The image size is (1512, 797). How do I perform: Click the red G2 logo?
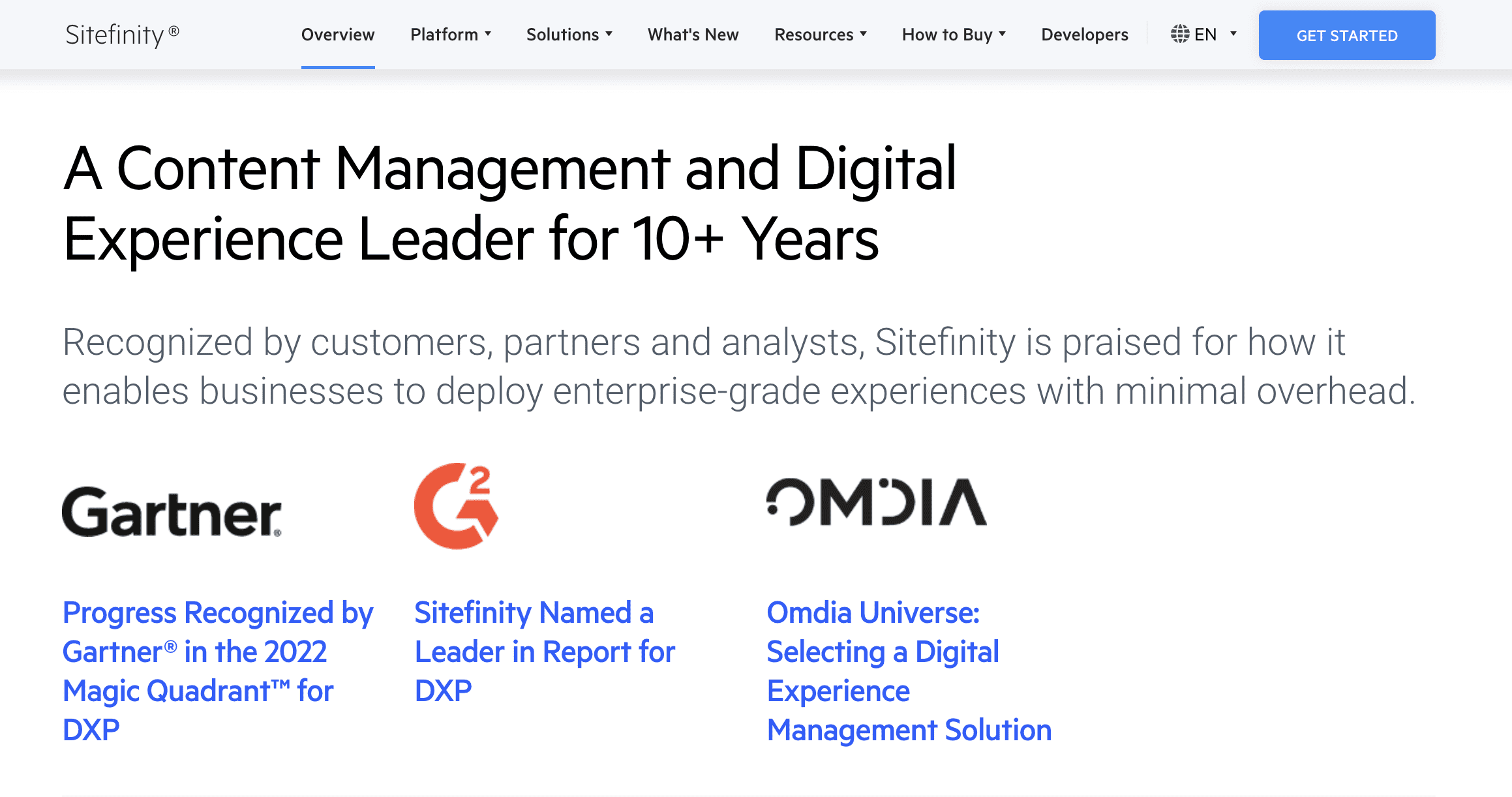(x=457, y=506)
